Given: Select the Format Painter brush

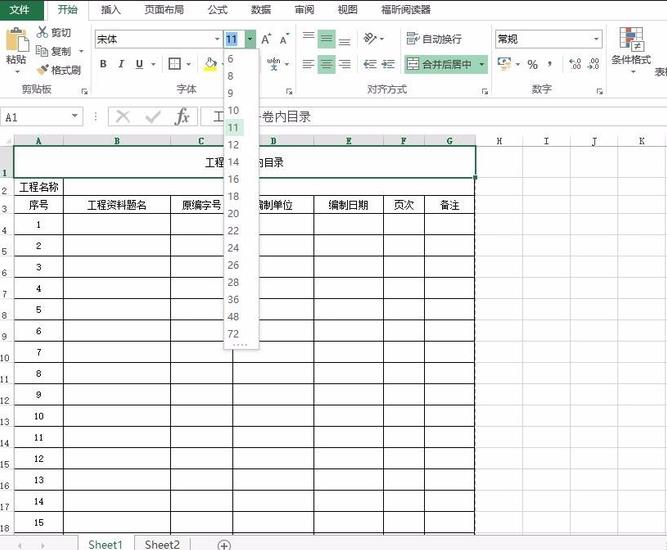Looking at the screenshot, I should coord(43,70).
